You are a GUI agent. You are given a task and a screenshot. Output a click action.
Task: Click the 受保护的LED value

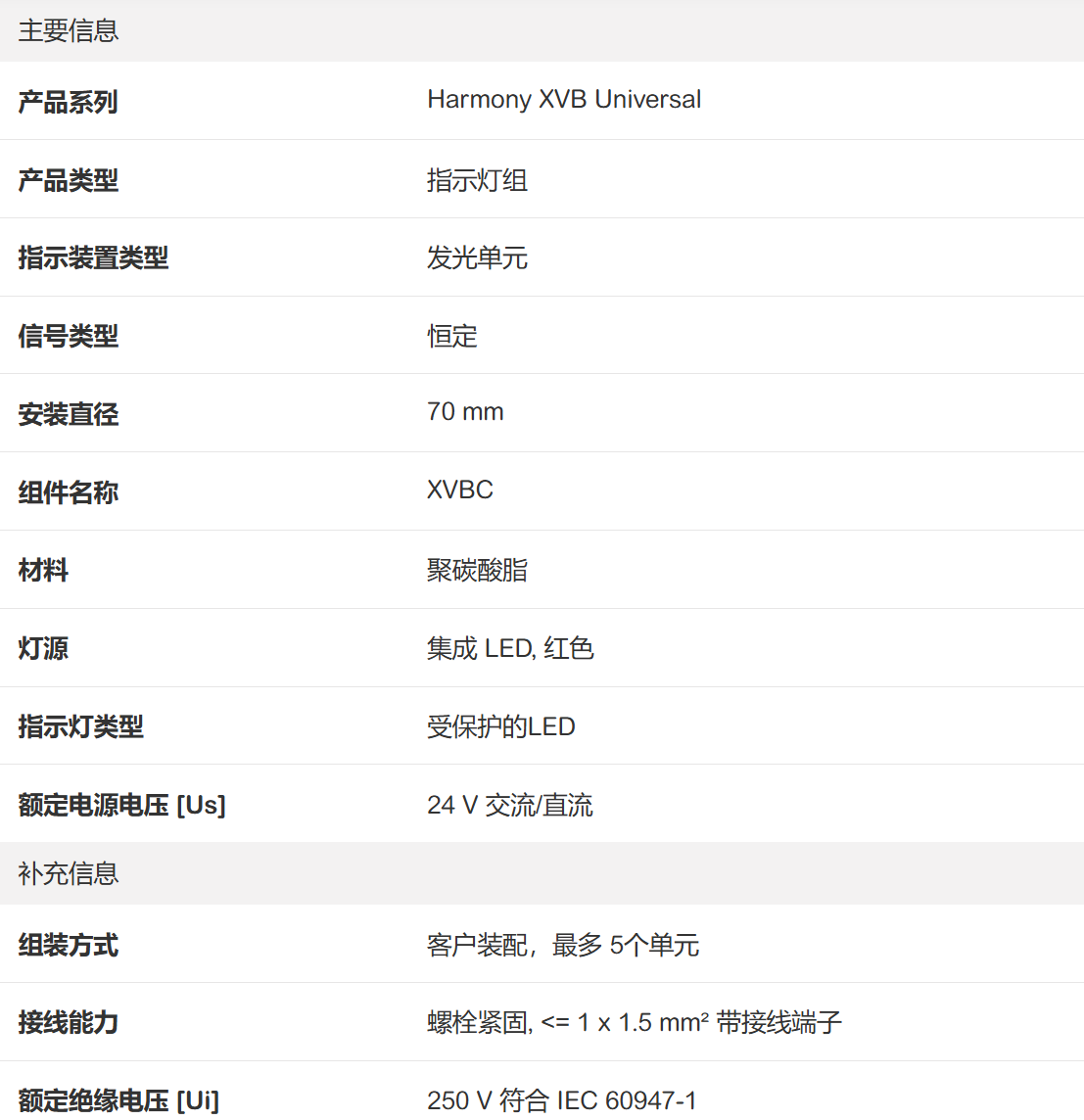point(501,726)
